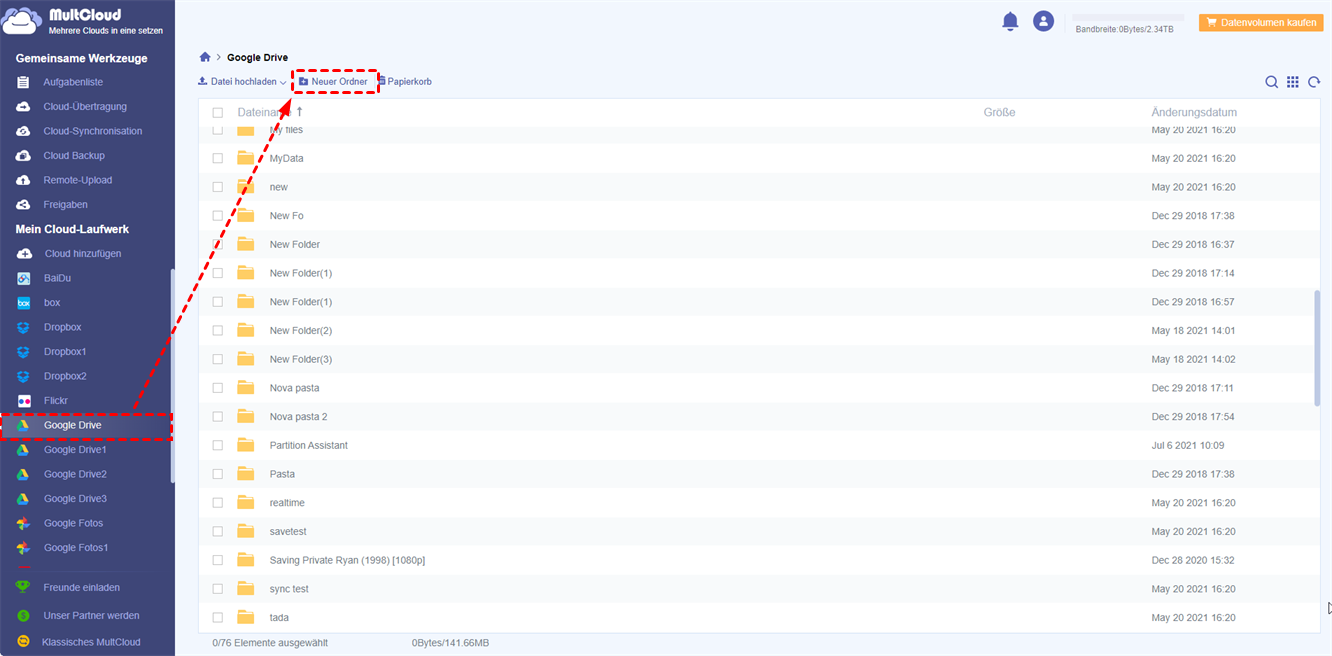This screenshot has height=656, width=1332.
Task: Click the bandwidth usage progress bar
Action: 1128,18
